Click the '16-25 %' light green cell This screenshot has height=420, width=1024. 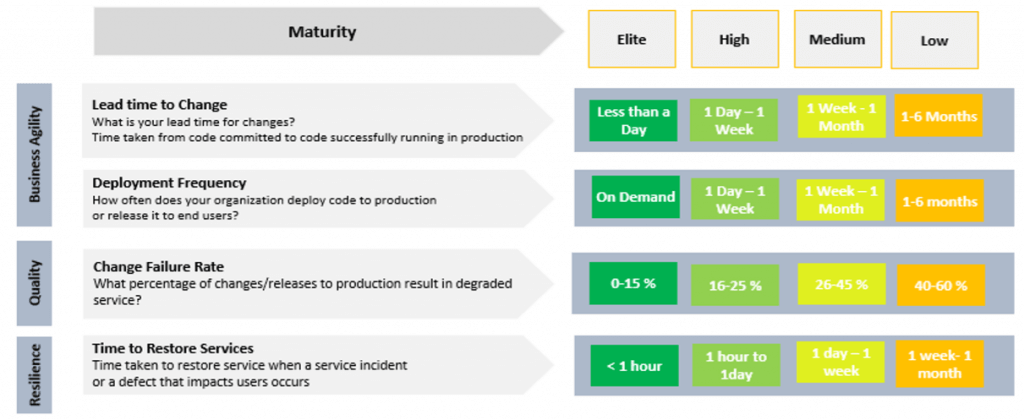click(x=735, y=286)
